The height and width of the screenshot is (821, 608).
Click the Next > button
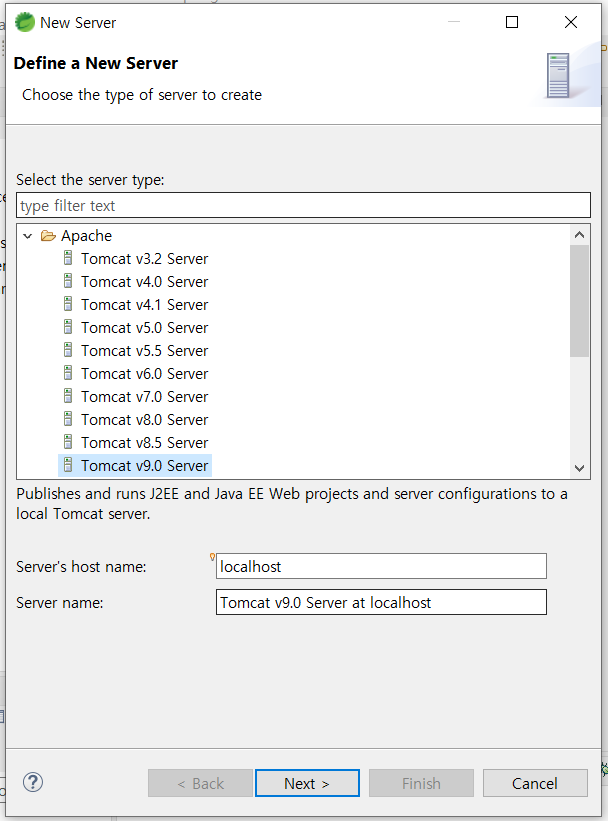tap(307, 783)
